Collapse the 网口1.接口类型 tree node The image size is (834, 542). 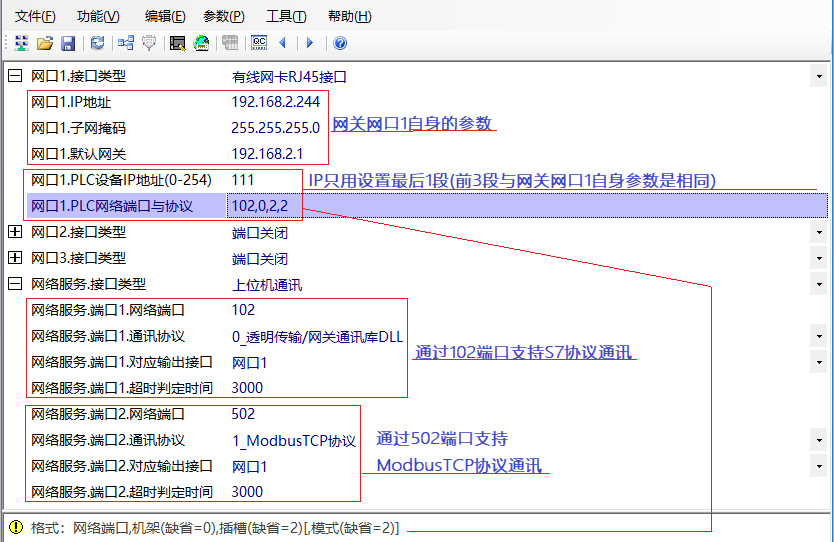(x=15, y=76)
